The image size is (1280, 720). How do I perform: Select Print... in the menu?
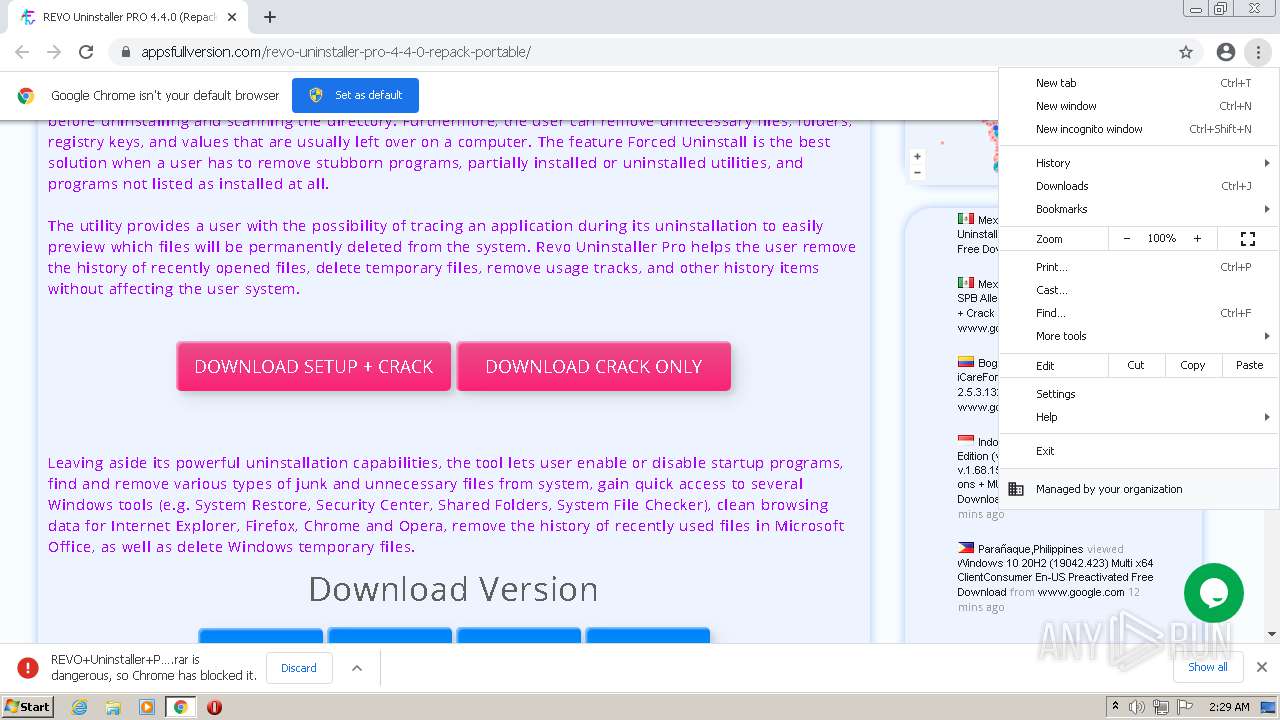click(x=1138, y=267)
